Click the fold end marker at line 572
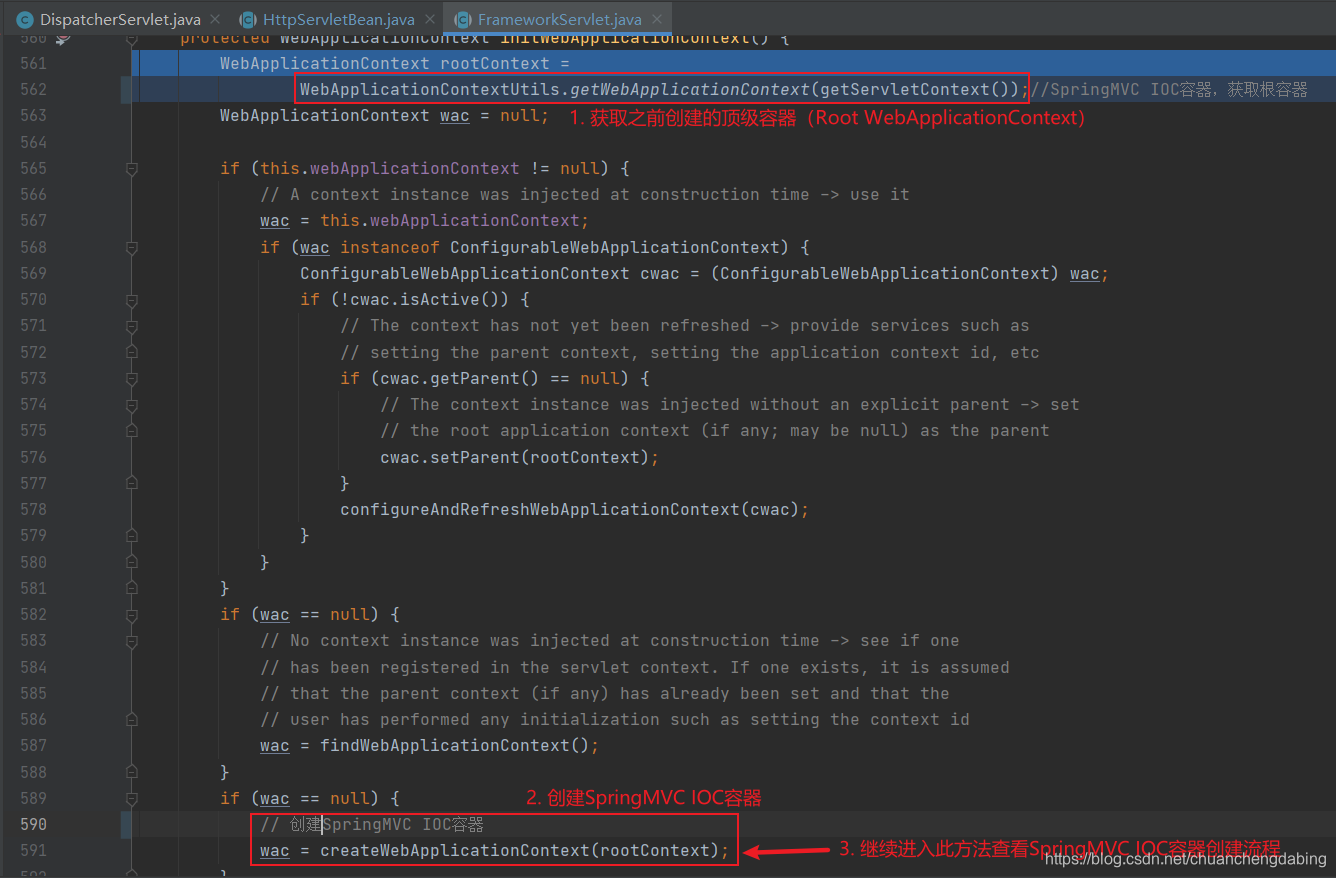The height and width of the screenshot is (878, 1336). (x=131, y=352)
